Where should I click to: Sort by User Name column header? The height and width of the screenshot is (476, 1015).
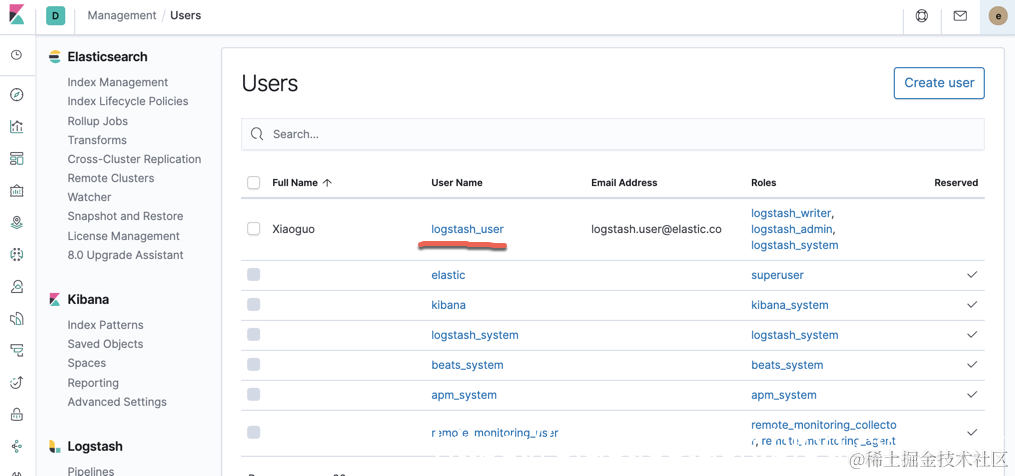point(457,183)
